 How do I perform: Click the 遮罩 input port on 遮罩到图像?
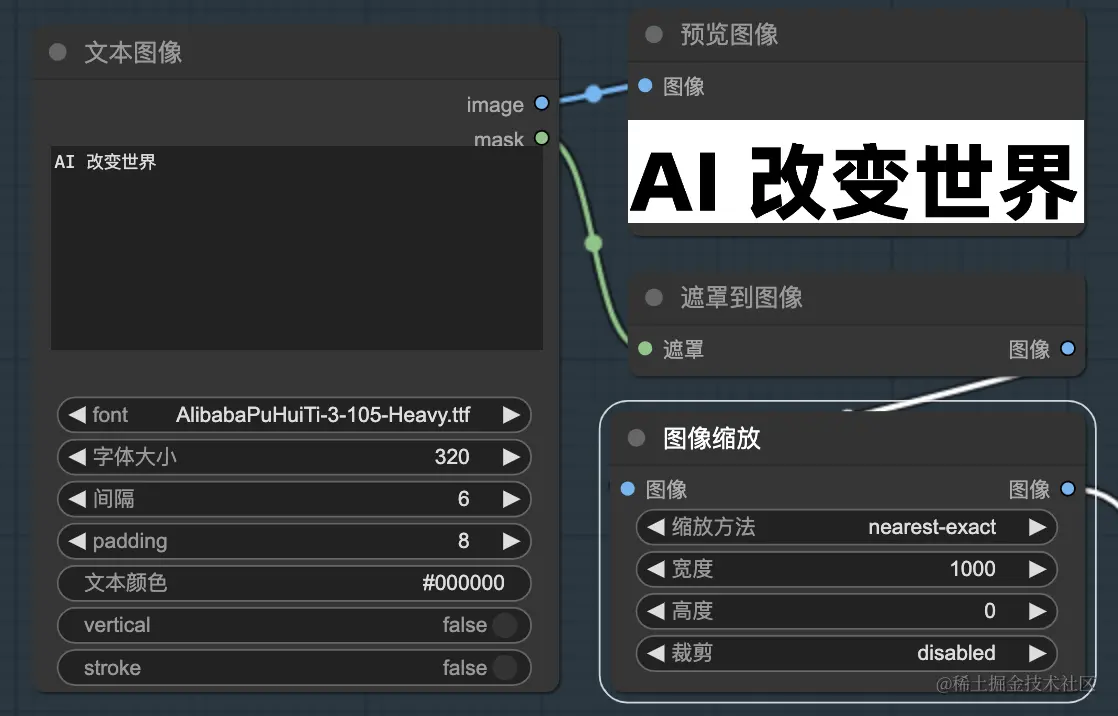[x=645, y=348]
